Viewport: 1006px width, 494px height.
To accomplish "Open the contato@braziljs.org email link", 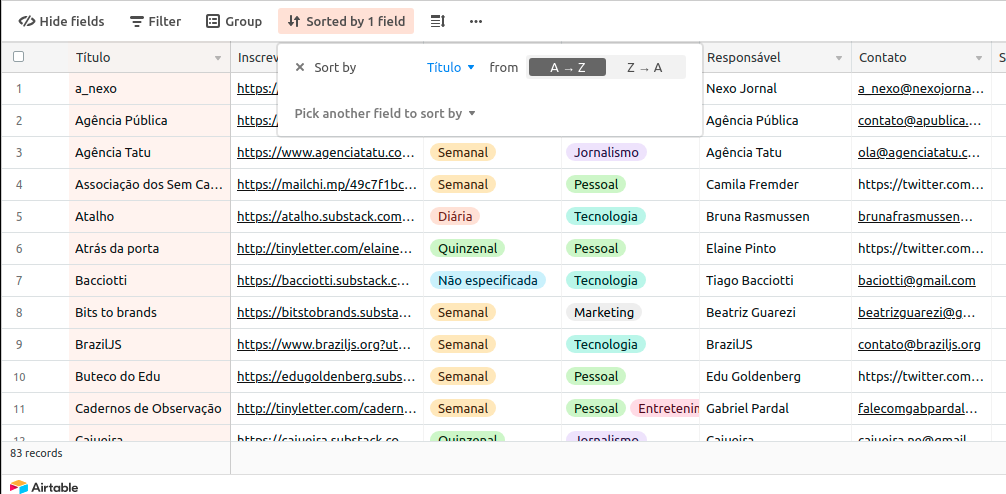I will point(919,345).
